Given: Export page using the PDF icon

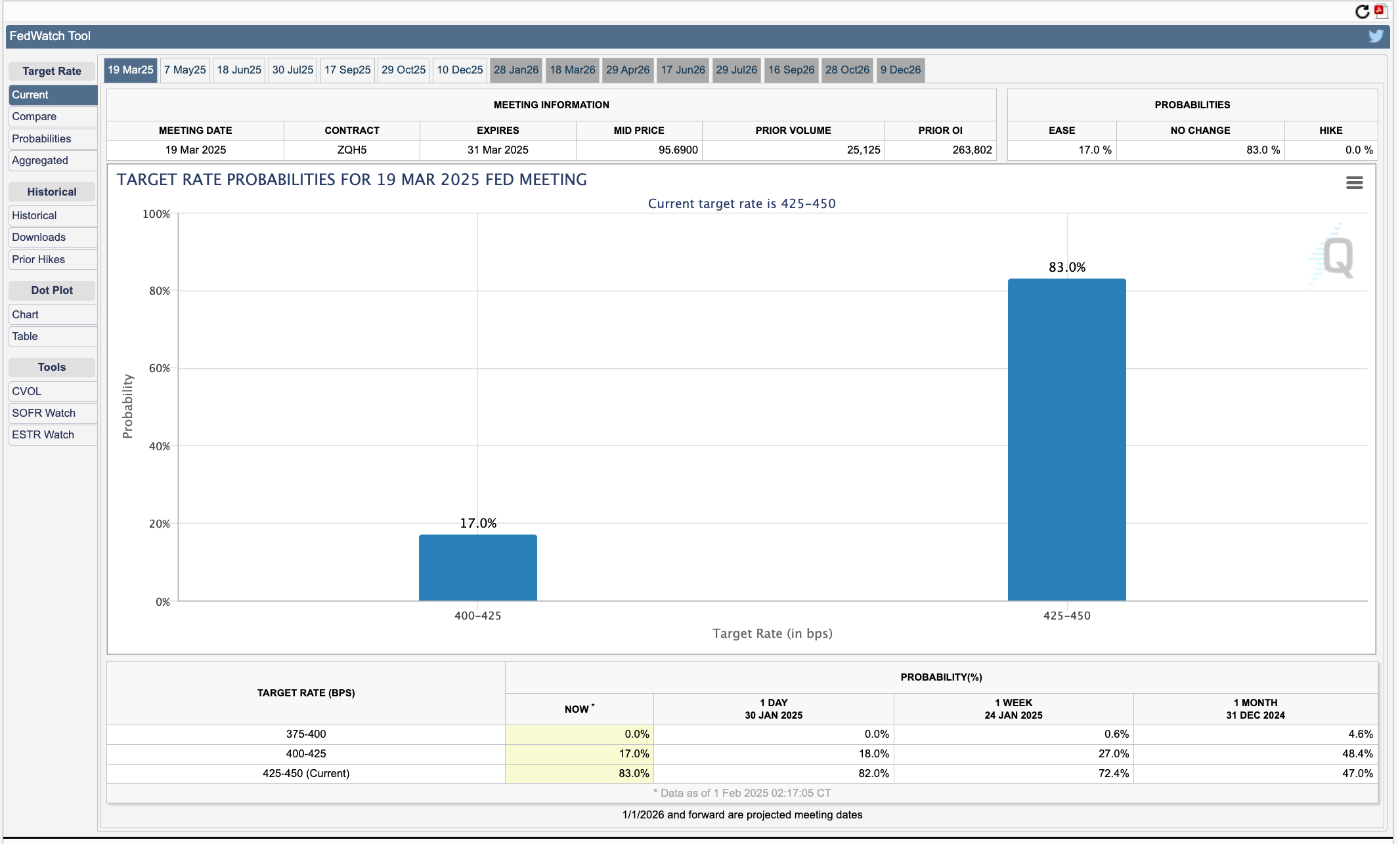Looking at the screenshot, I should (x=1380, y=11).
